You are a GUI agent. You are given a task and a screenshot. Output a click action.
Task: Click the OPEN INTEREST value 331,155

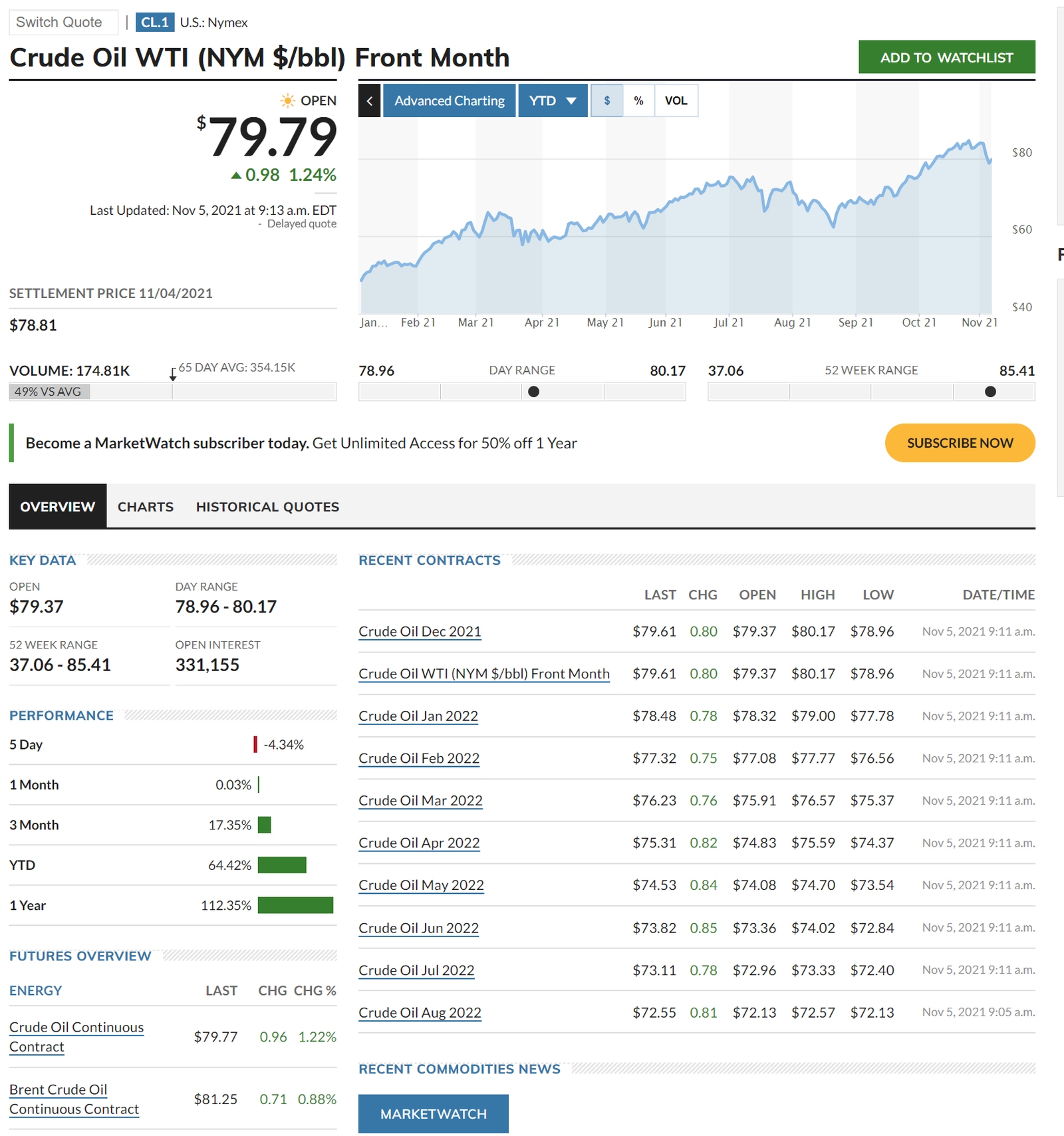click(207, 665)
